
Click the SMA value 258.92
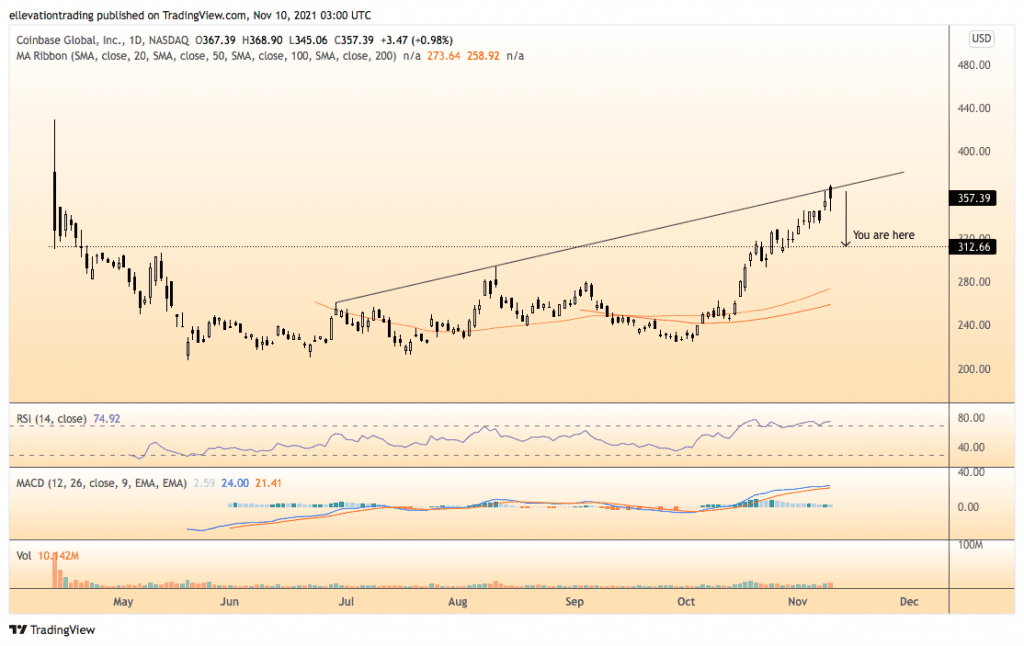point(483,56)
